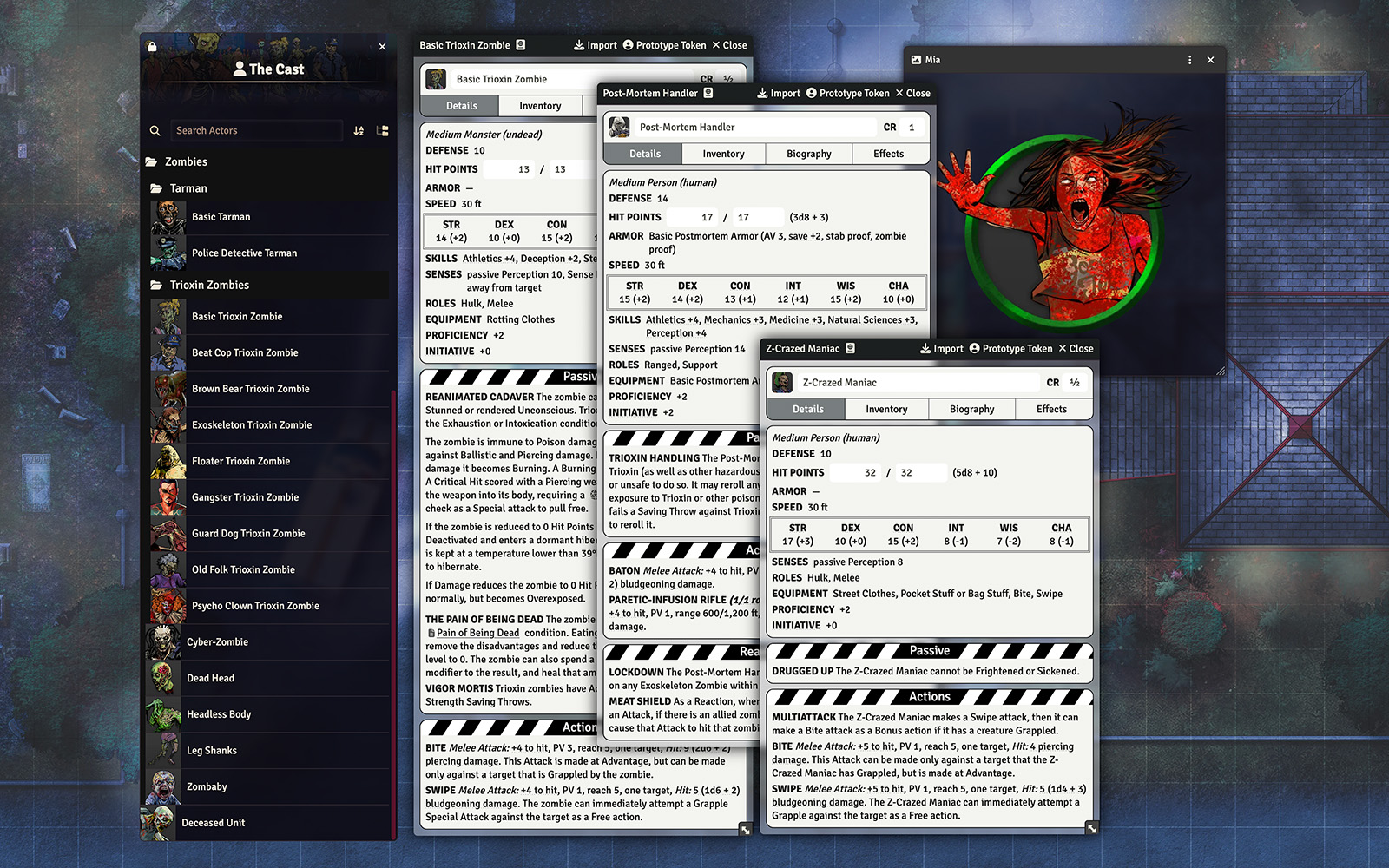Open the Effects tab on Z-Crazed Maniac

(1051, 409)
